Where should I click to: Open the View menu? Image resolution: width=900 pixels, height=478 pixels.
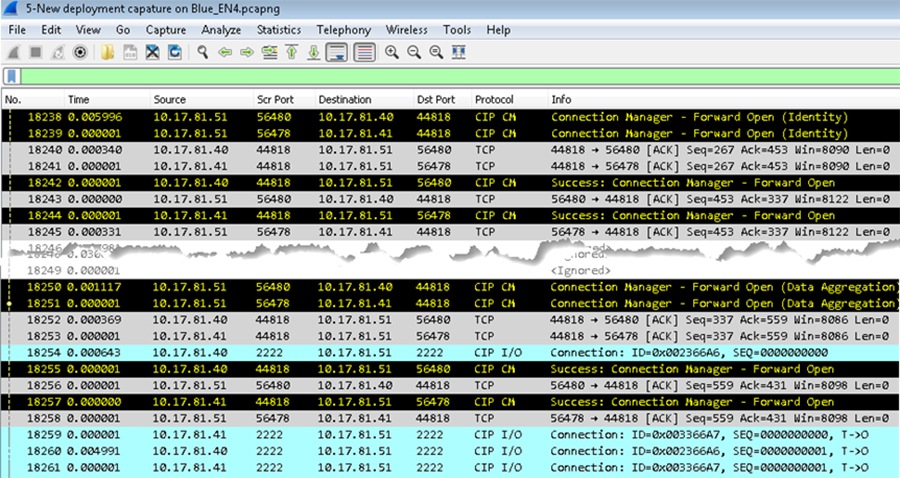pyautogui.click(x=88, y=30)
